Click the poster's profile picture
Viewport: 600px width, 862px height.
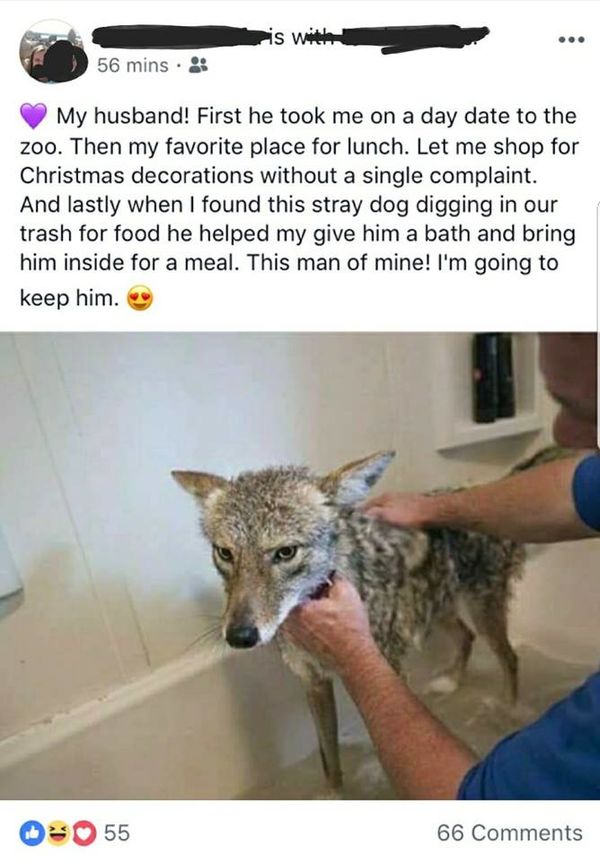point(53,52)
